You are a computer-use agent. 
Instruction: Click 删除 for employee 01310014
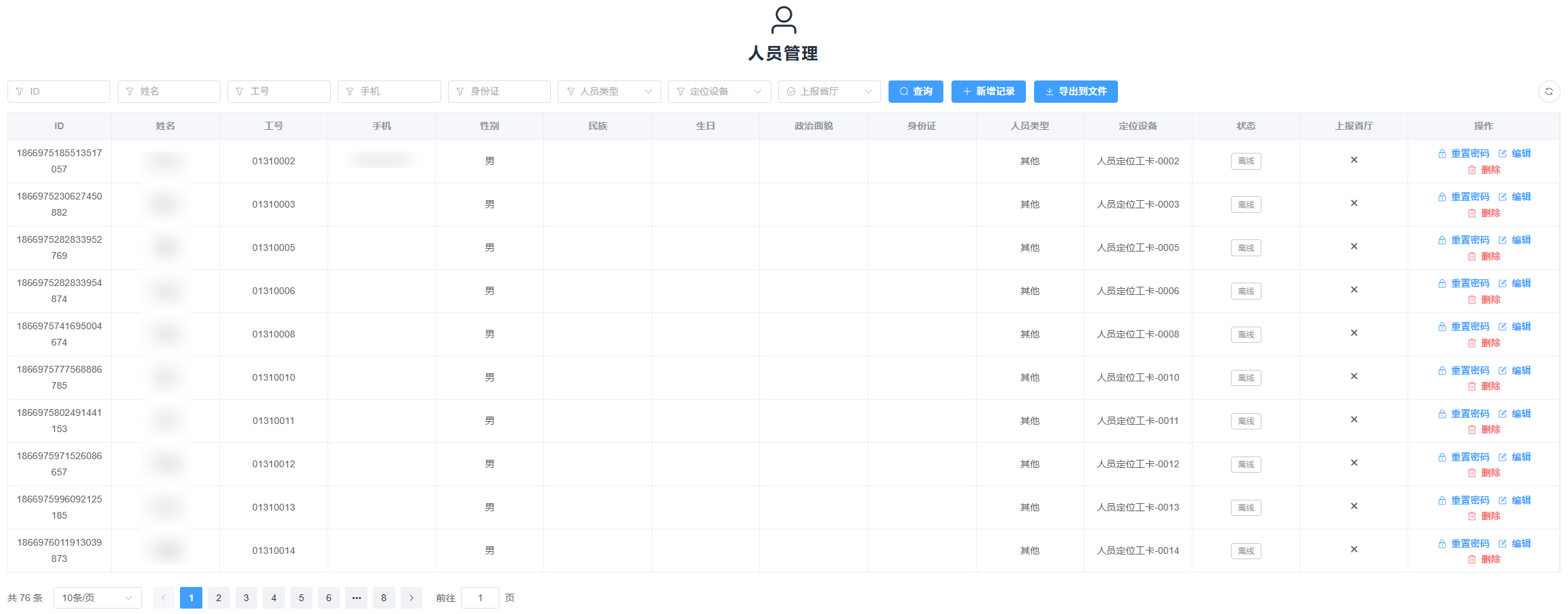pos(1484,559)
